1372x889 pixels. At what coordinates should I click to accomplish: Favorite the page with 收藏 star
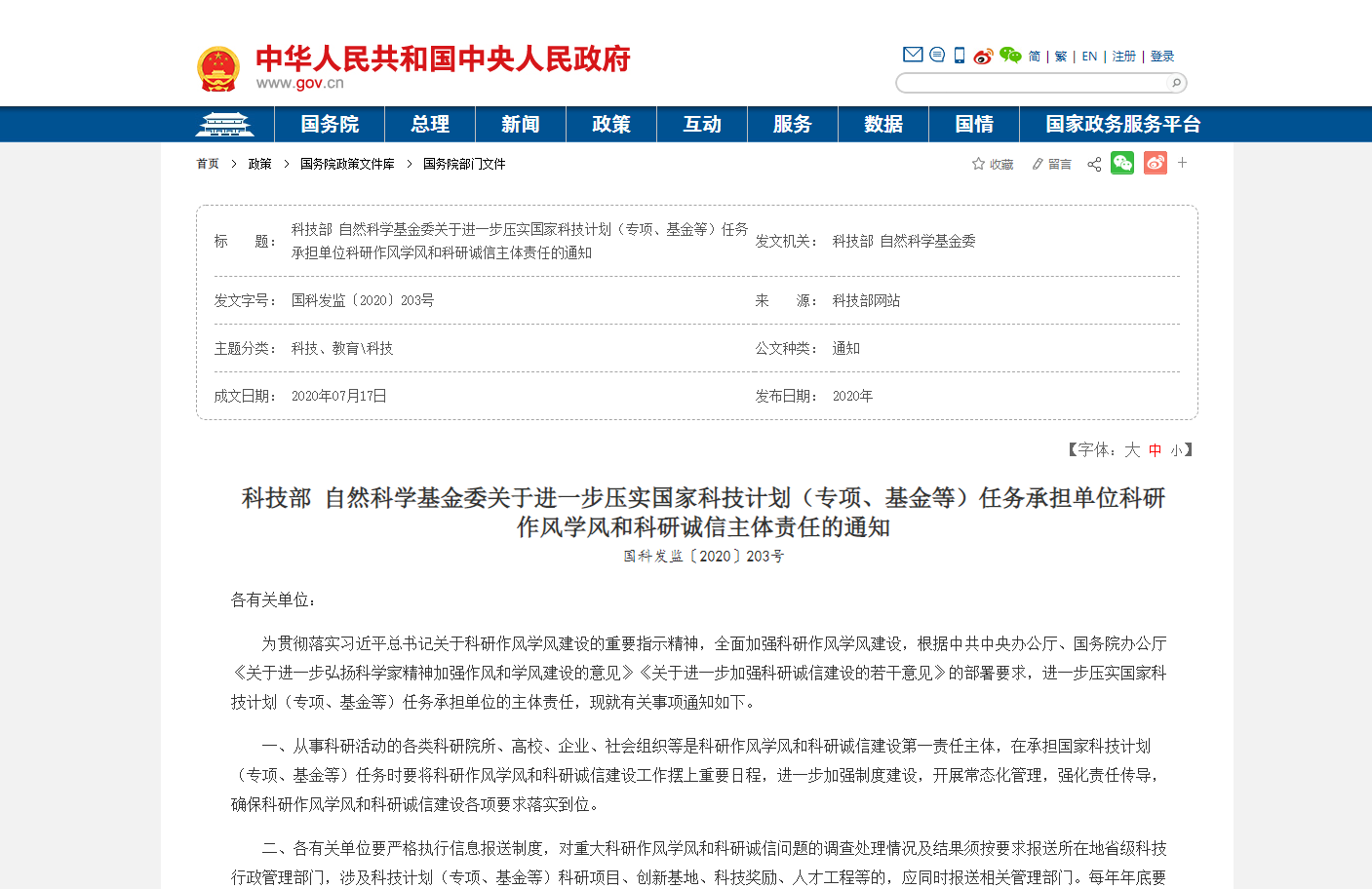993,164
